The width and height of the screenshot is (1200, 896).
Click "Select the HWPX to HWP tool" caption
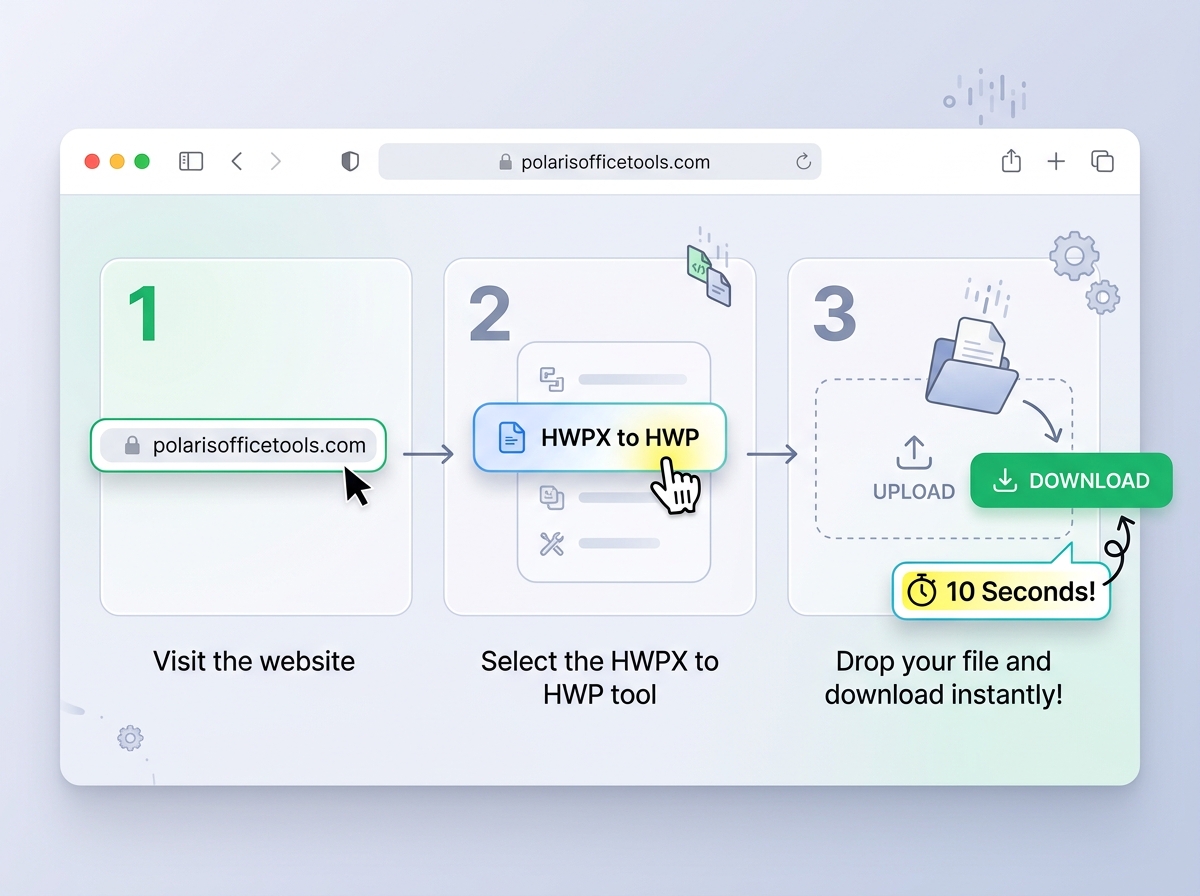600,677
